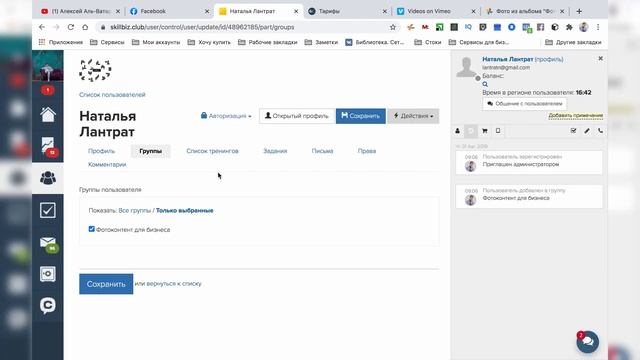The image size is (640, 360).
Task: Switch to the Комментарии tab
Action: [x=107, y=164]
